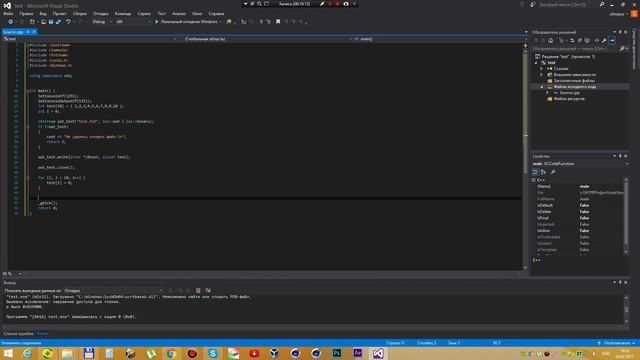Click the Properties wrench in Solution Explorer toolbar

point(604,40)
